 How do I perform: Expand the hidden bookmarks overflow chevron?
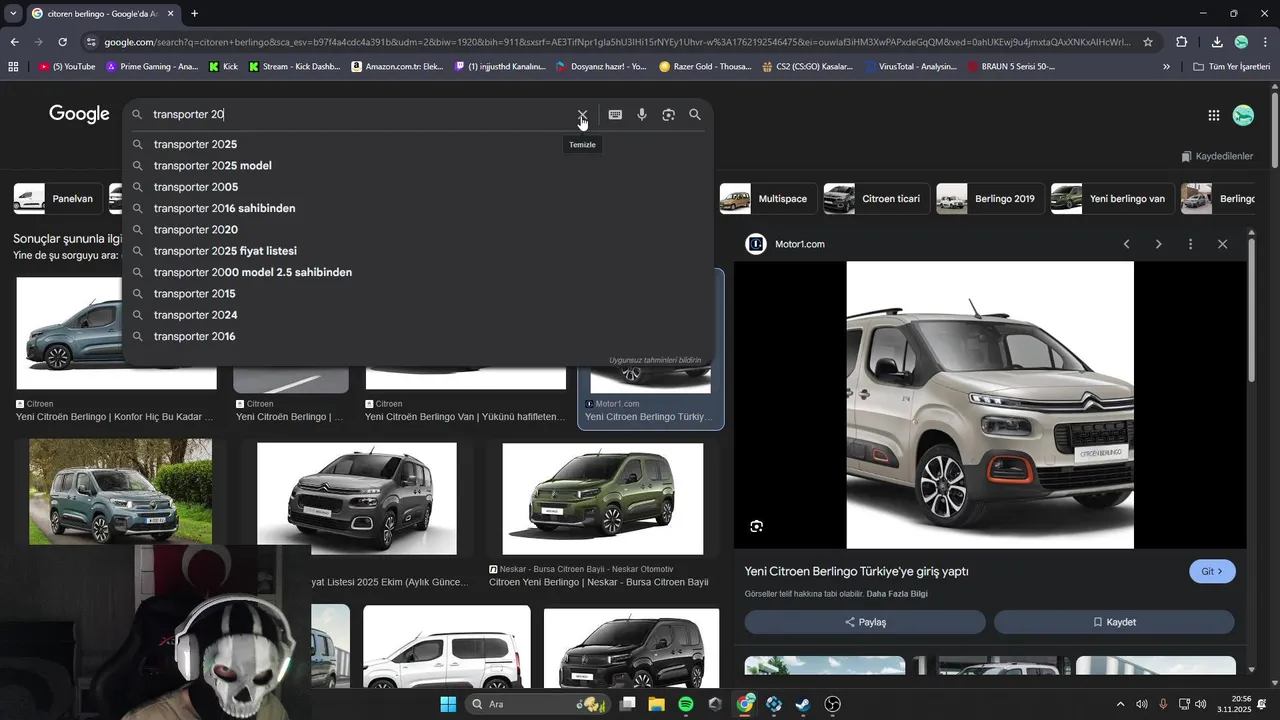1166,67
